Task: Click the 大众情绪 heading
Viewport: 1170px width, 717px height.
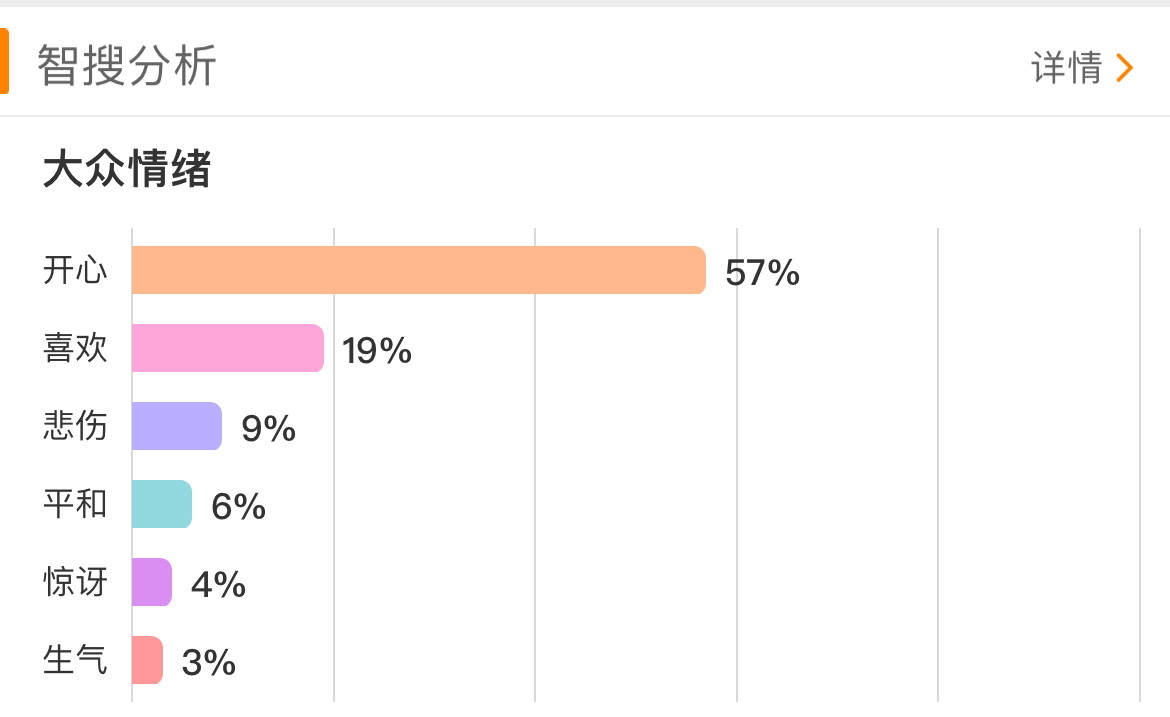Action: (127, 169)
